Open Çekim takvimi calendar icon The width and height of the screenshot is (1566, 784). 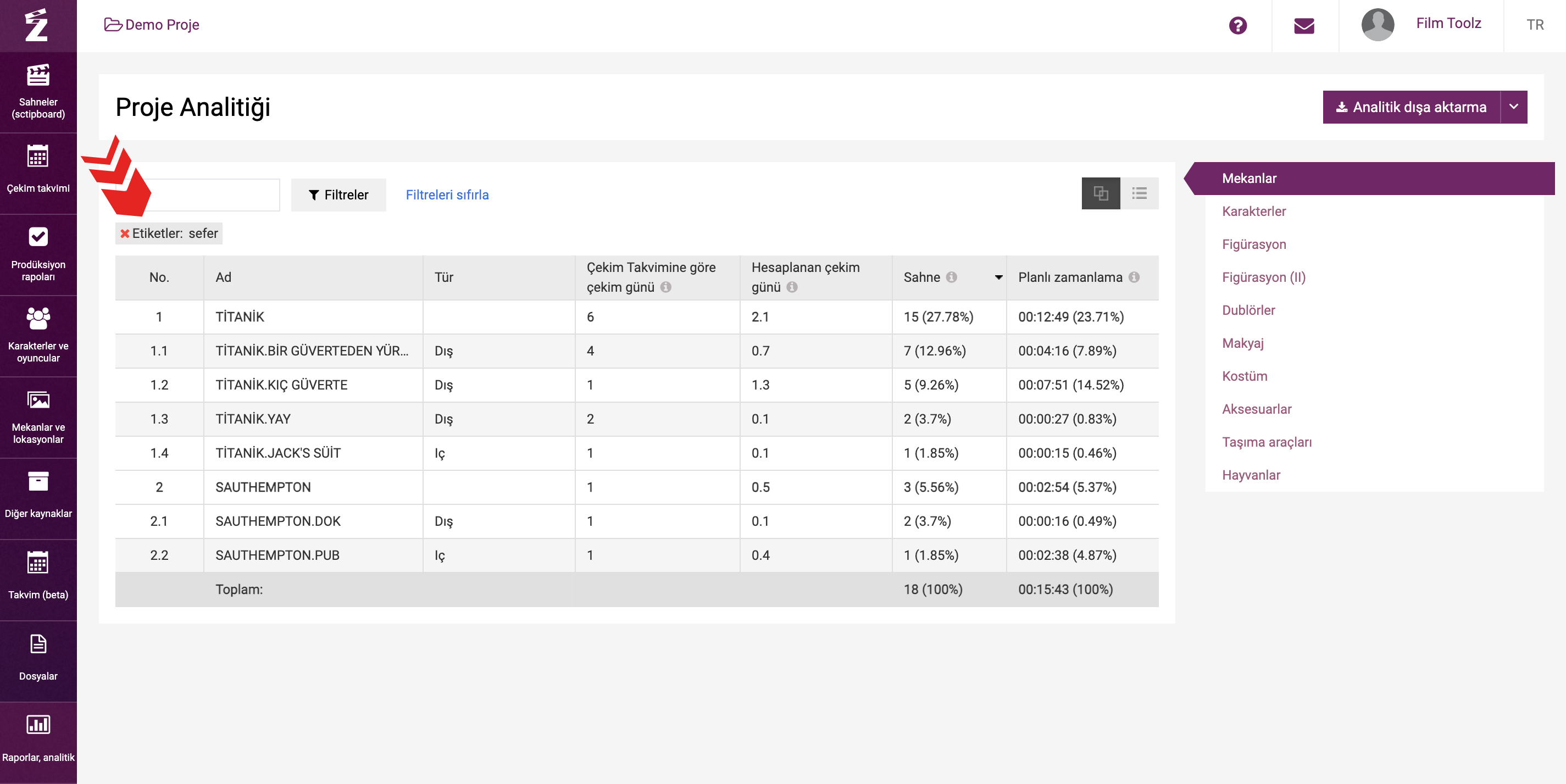38,157
